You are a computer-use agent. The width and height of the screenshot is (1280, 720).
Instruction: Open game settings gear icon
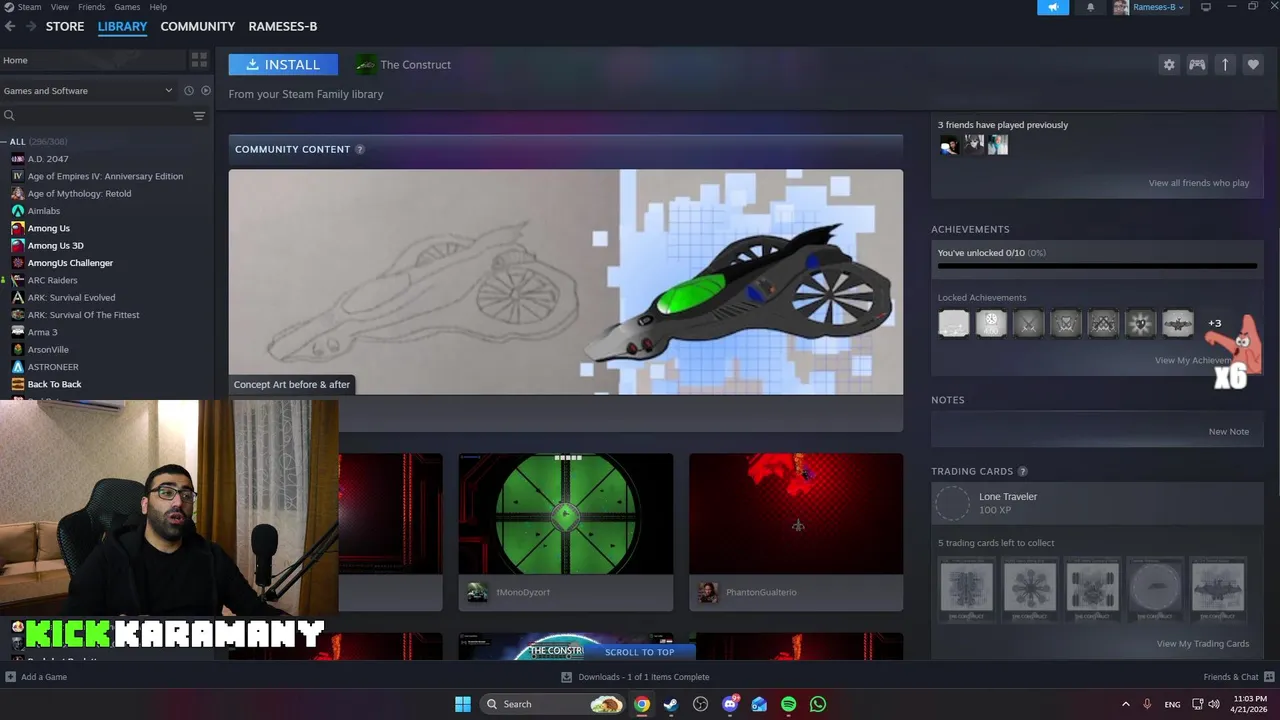1169,65
